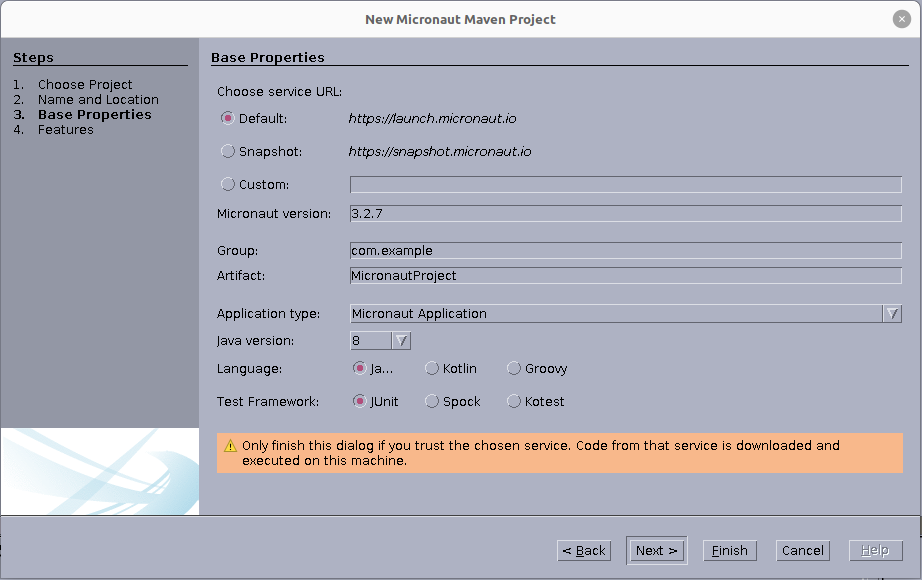
Task: Proceed with the Next button
Action: click(656, 551)
